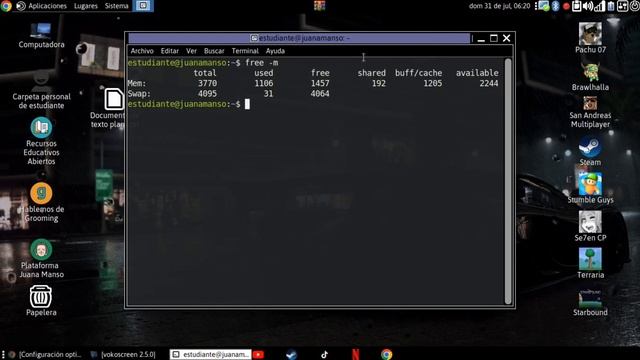Open terminal Ayuda menu

275,51
